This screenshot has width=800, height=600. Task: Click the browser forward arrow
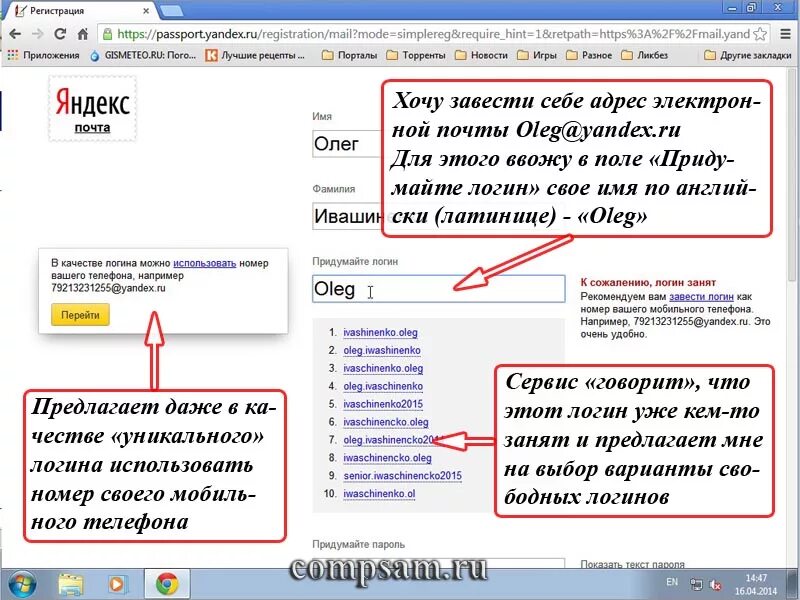coord(38,34)
